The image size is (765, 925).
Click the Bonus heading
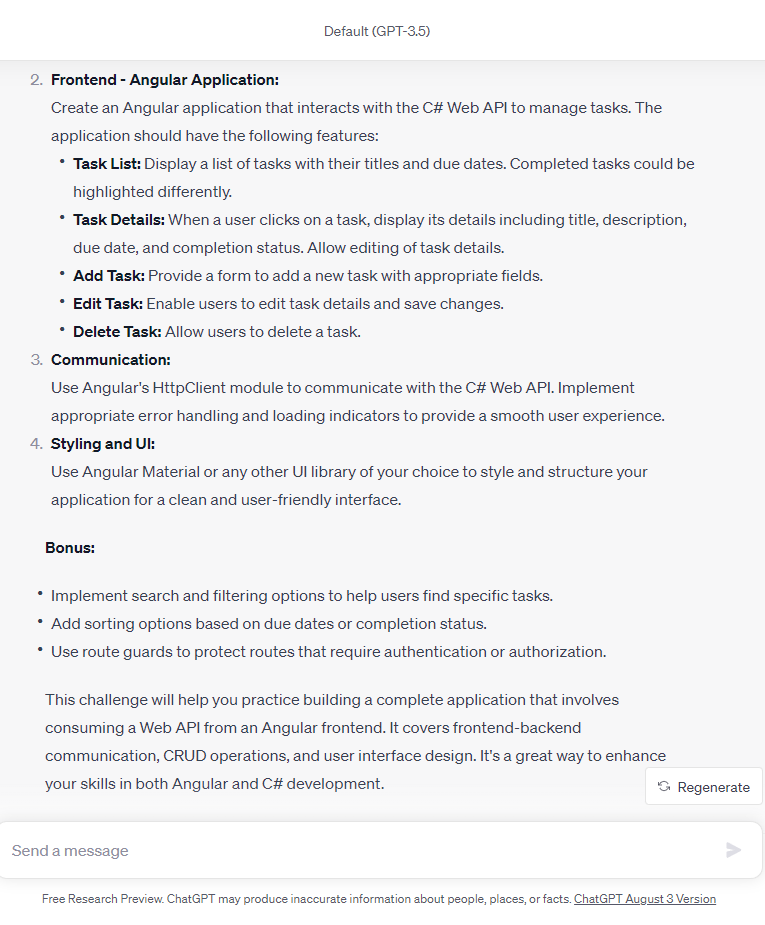point(70,548)
